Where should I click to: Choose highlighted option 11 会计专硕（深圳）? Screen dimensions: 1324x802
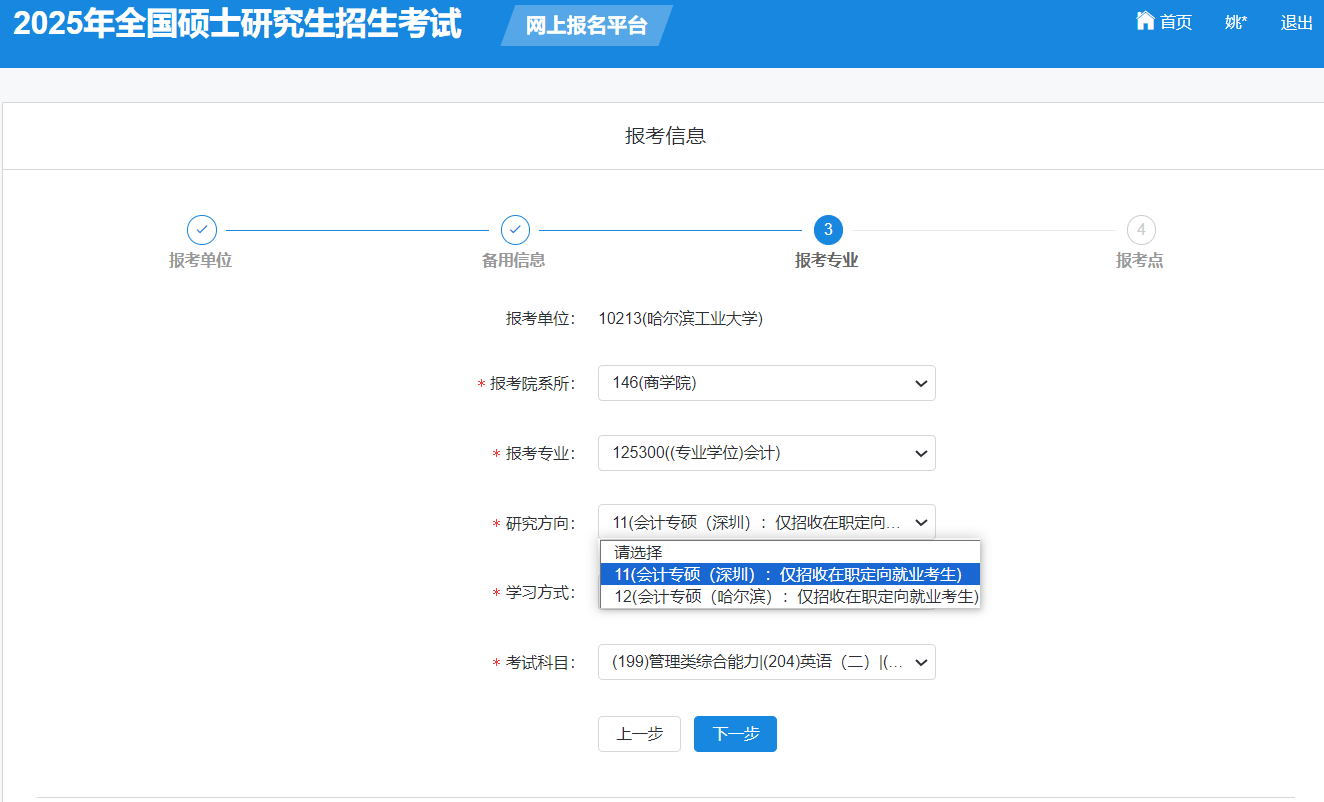[x=789, y=574]
